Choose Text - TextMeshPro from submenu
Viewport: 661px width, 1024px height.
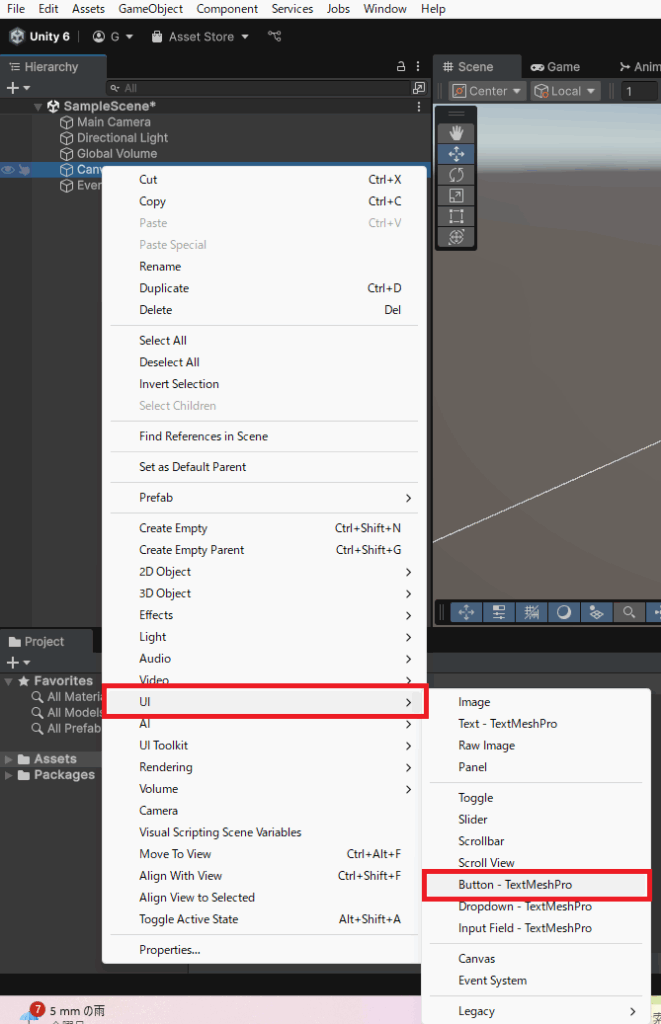point(536,724)
